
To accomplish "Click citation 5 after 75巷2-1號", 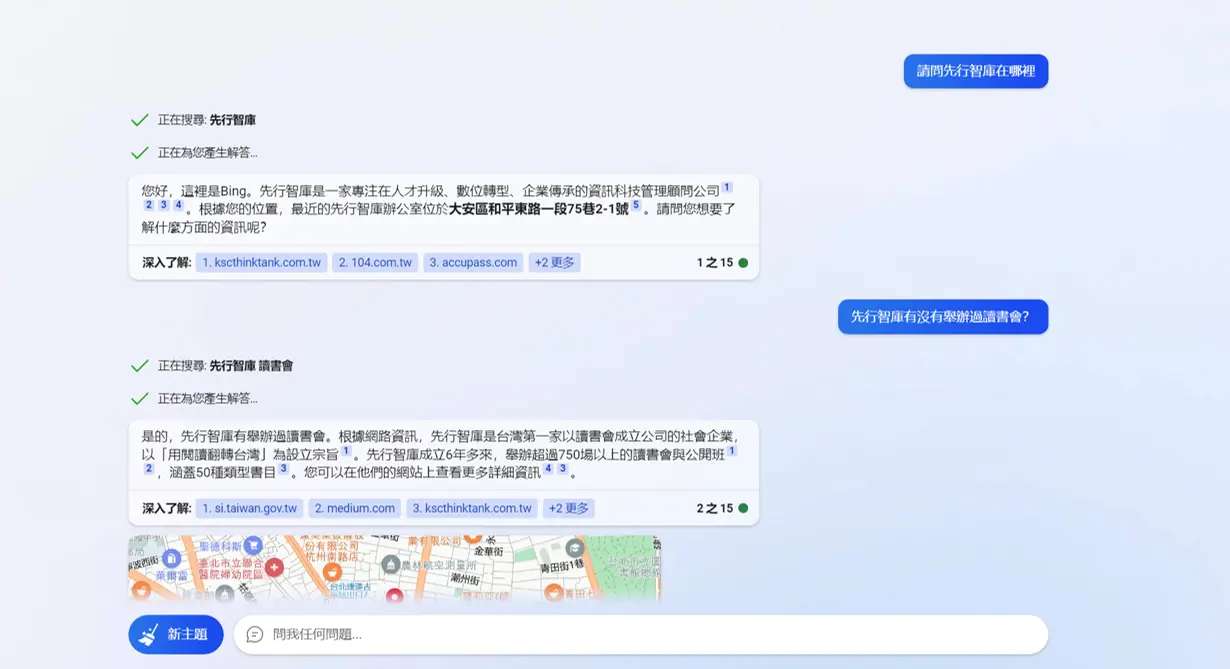I will click(x=636, y=205).
